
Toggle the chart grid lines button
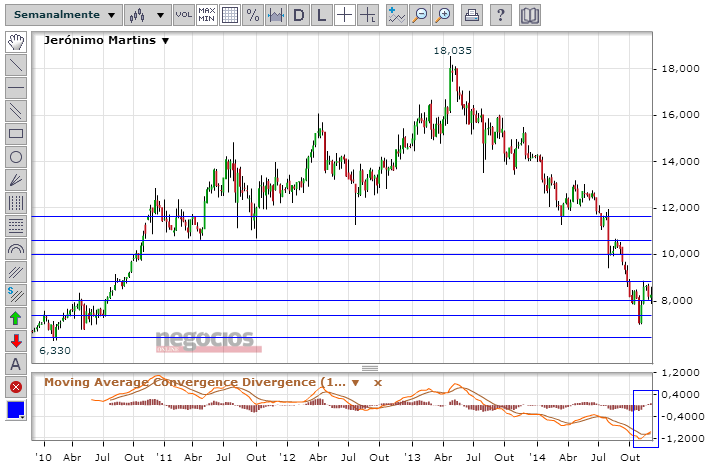tap(230, 15)
